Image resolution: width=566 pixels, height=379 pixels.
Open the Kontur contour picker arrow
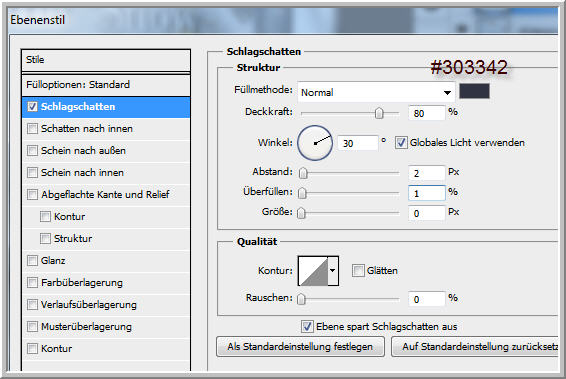pos(333,271)
